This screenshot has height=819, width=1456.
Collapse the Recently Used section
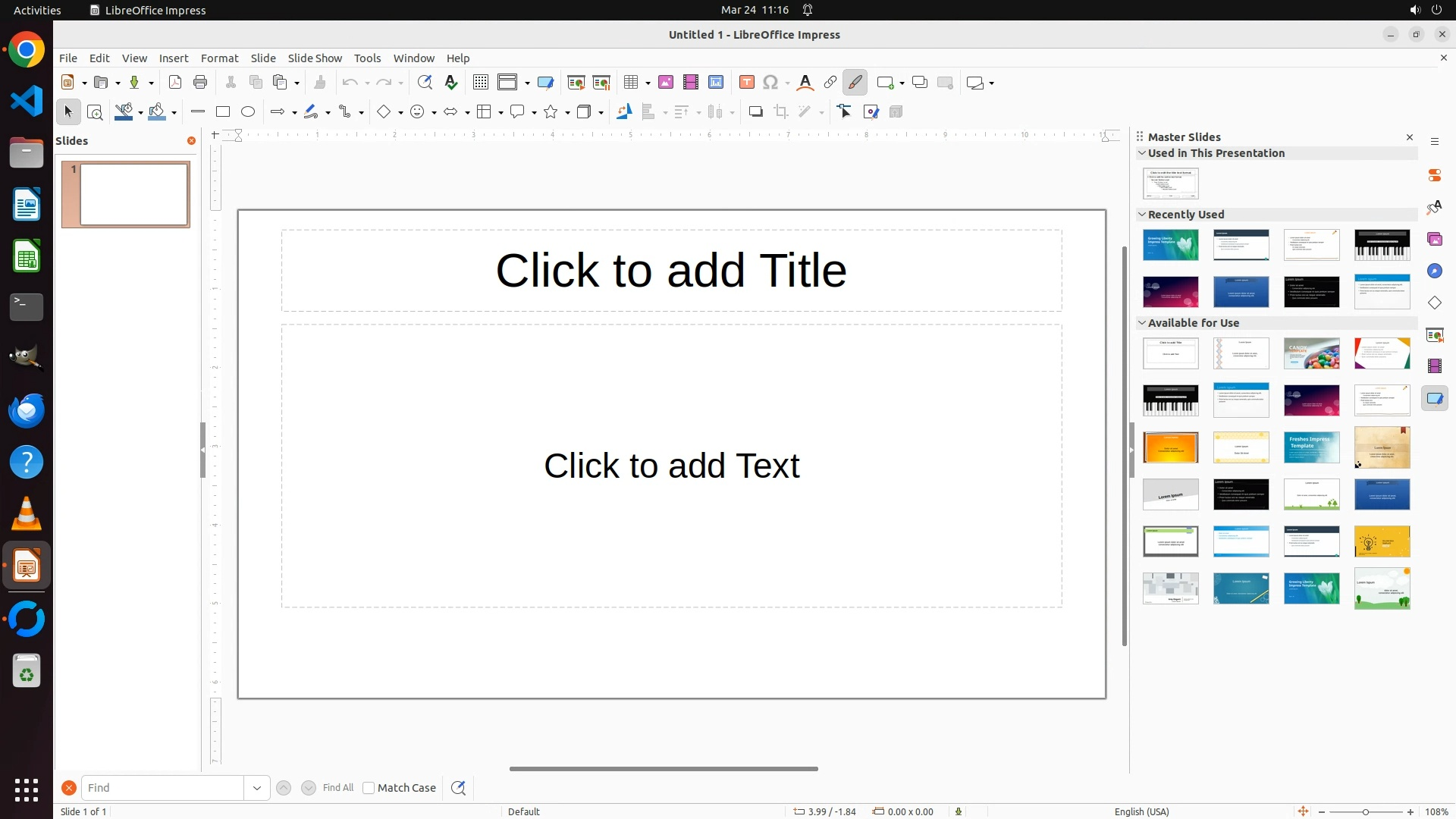click(x=1142, y=215)
